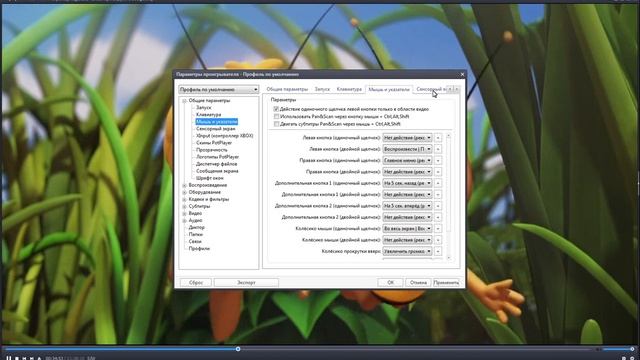Click small button beside Дополнительная кнопка 2 (двойной щелчок)
Screen dimensions: 640x360
[438, 217]
